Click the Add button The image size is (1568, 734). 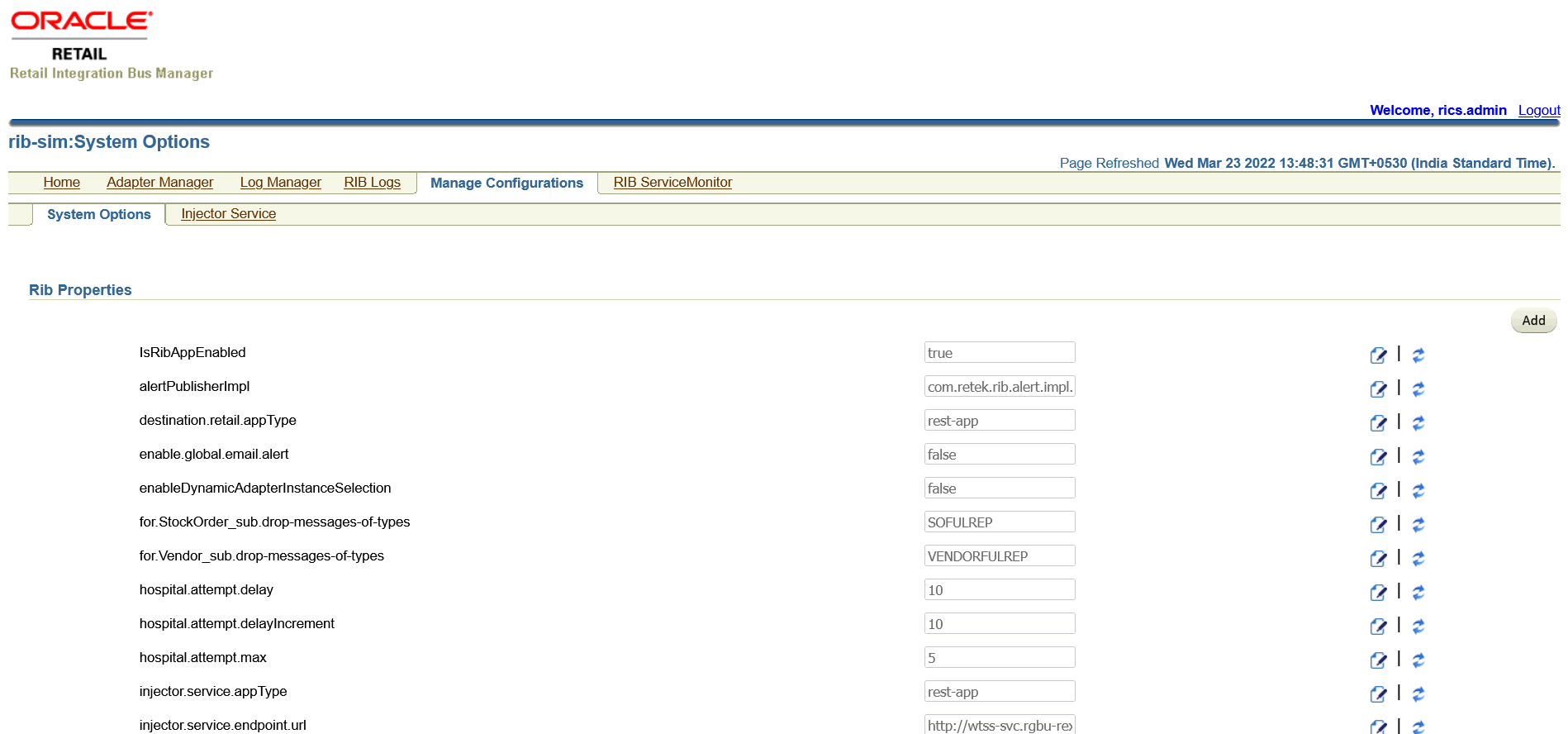pyautogui.click(x=1533, y=321)
